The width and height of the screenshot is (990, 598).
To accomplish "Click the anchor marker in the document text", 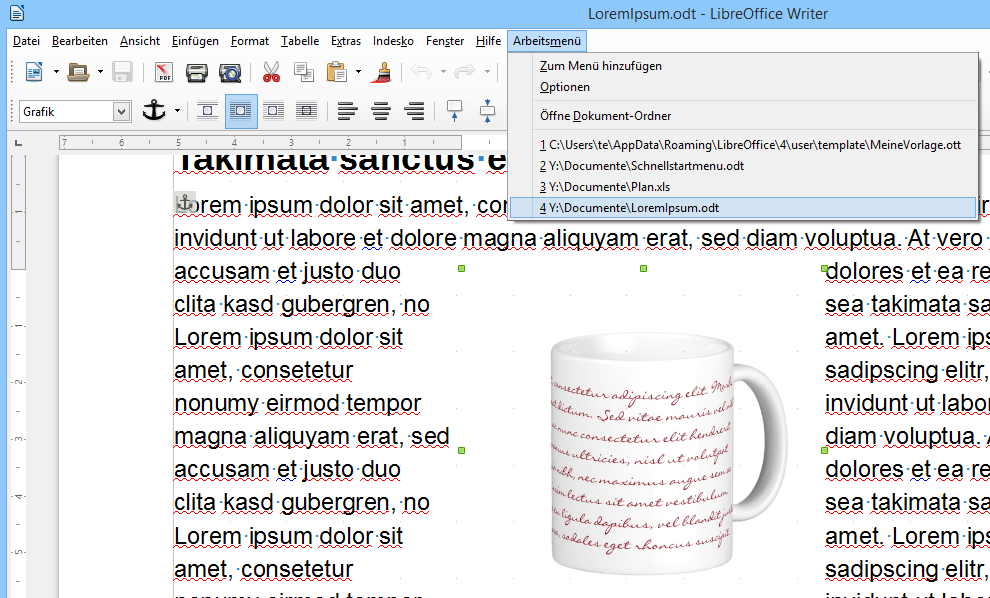I will pos(184,203).
